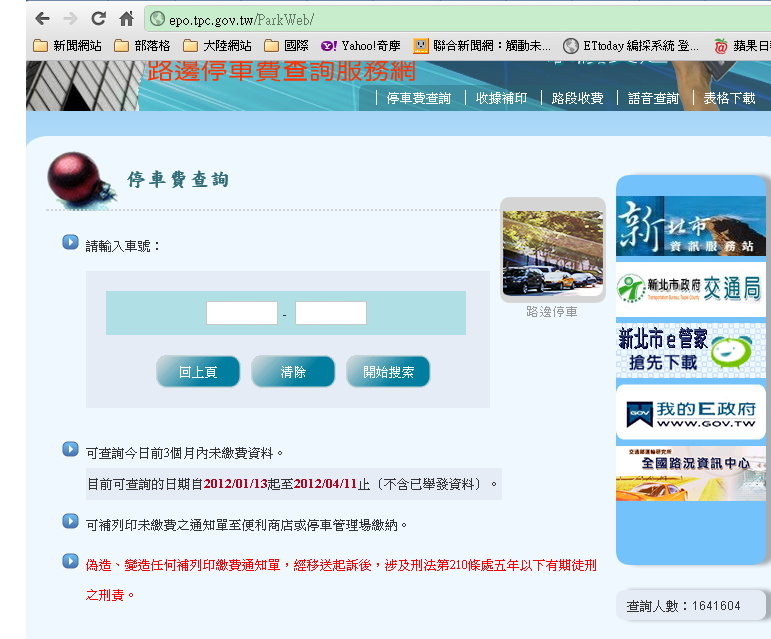The height and width of the screenshot is (639, 771).
Task: Click the 清除 button
Action: [x=293, y=372]
